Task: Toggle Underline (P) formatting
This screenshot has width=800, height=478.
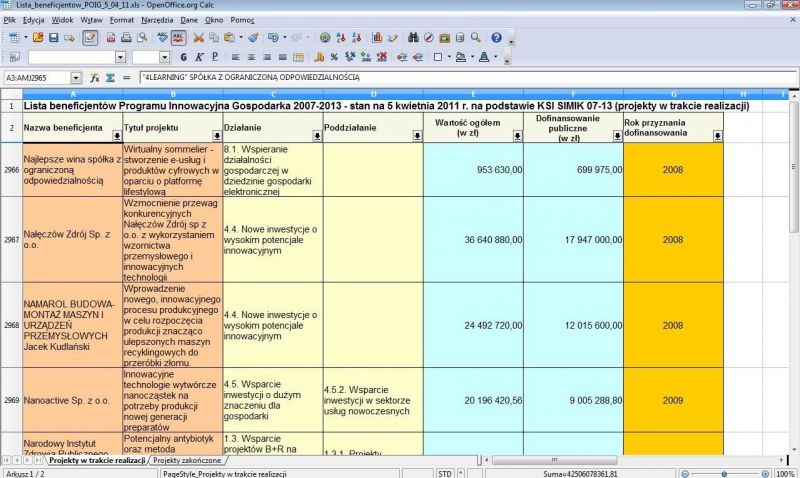Action: click(215, 57)
